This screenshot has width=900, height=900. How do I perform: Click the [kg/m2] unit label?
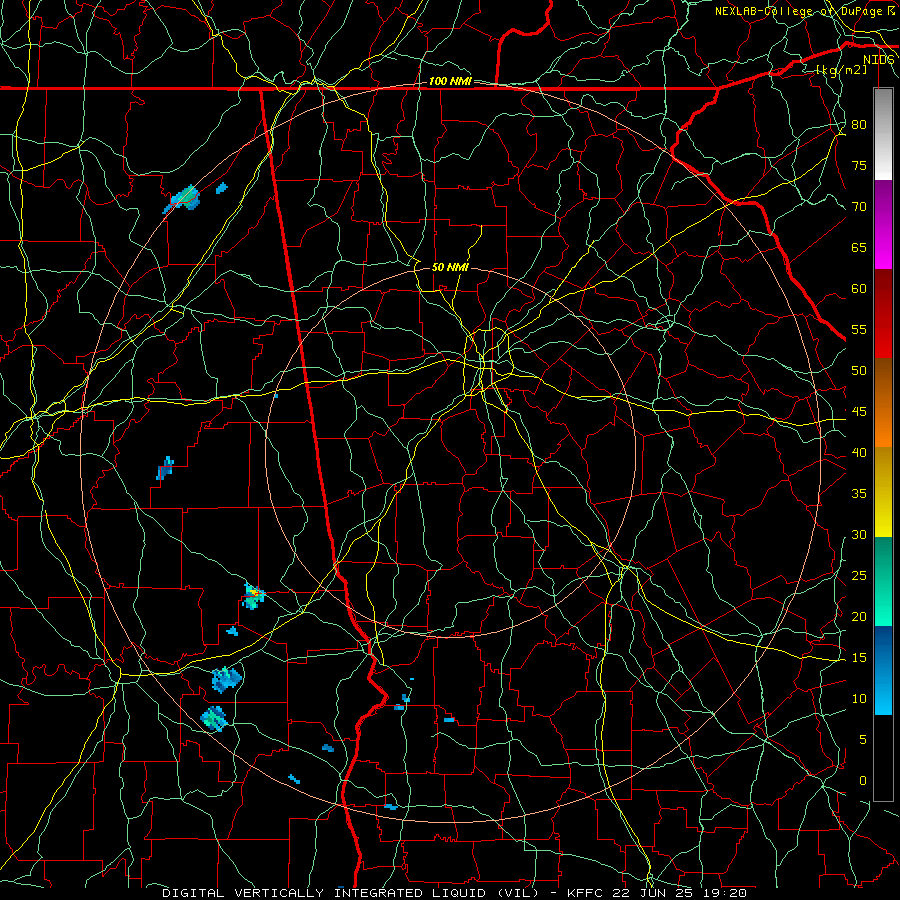coord(841,70)
